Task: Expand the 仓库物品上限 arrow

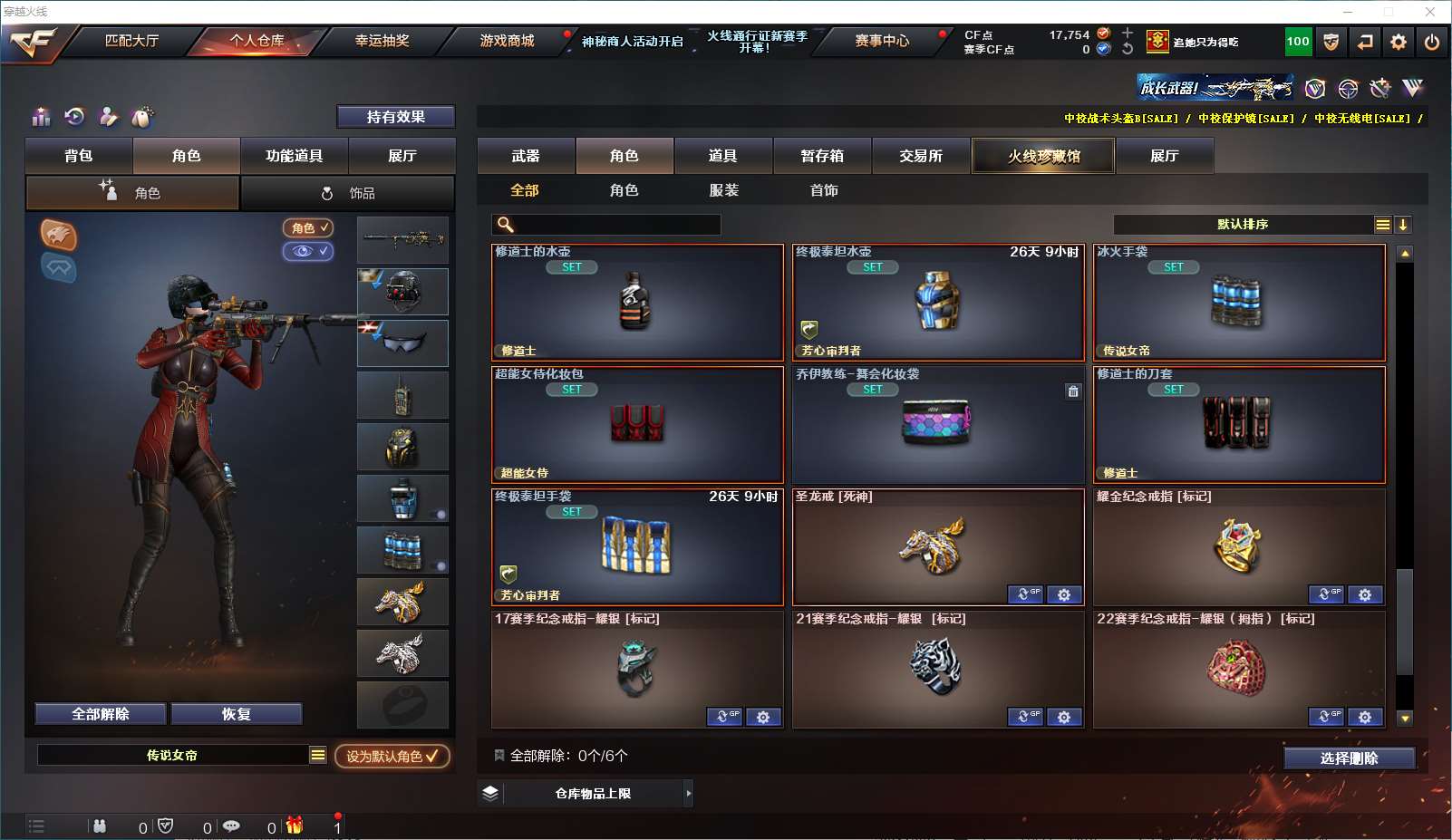Action: 689,794
